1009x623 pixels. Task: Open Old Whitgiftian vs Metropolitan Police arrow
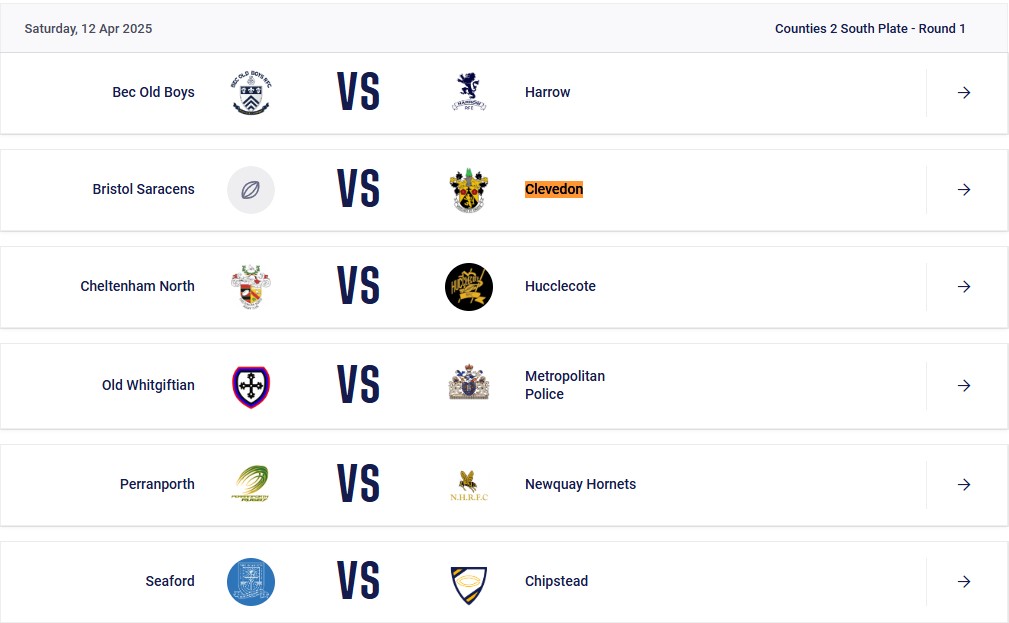(964, 385)
